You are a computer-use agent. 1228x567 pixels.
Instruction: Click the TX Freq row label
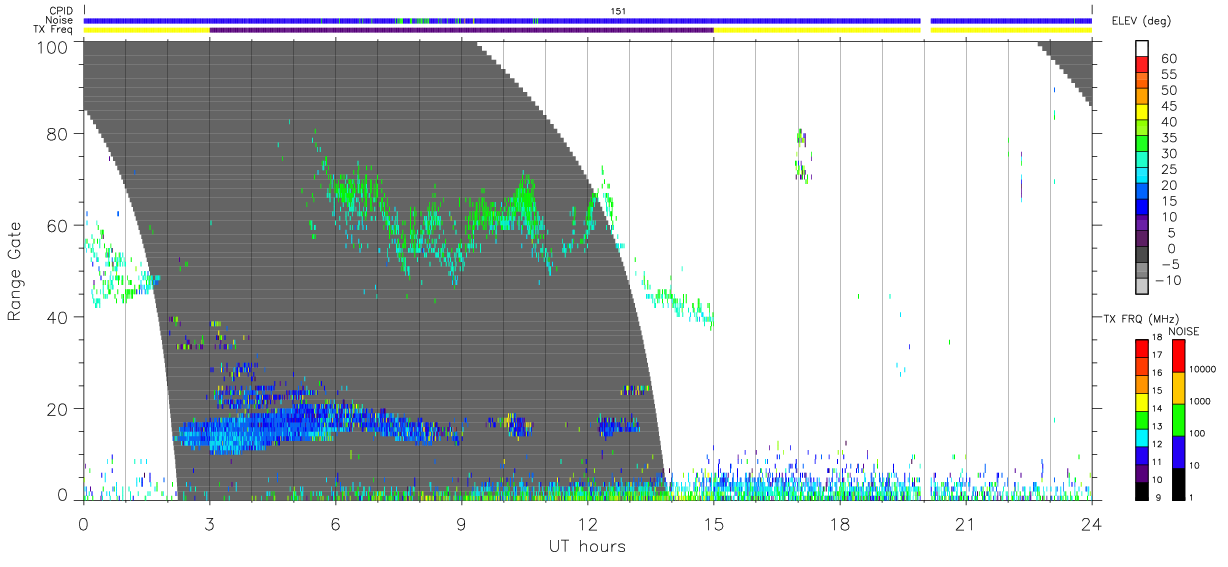pos(55,30)
